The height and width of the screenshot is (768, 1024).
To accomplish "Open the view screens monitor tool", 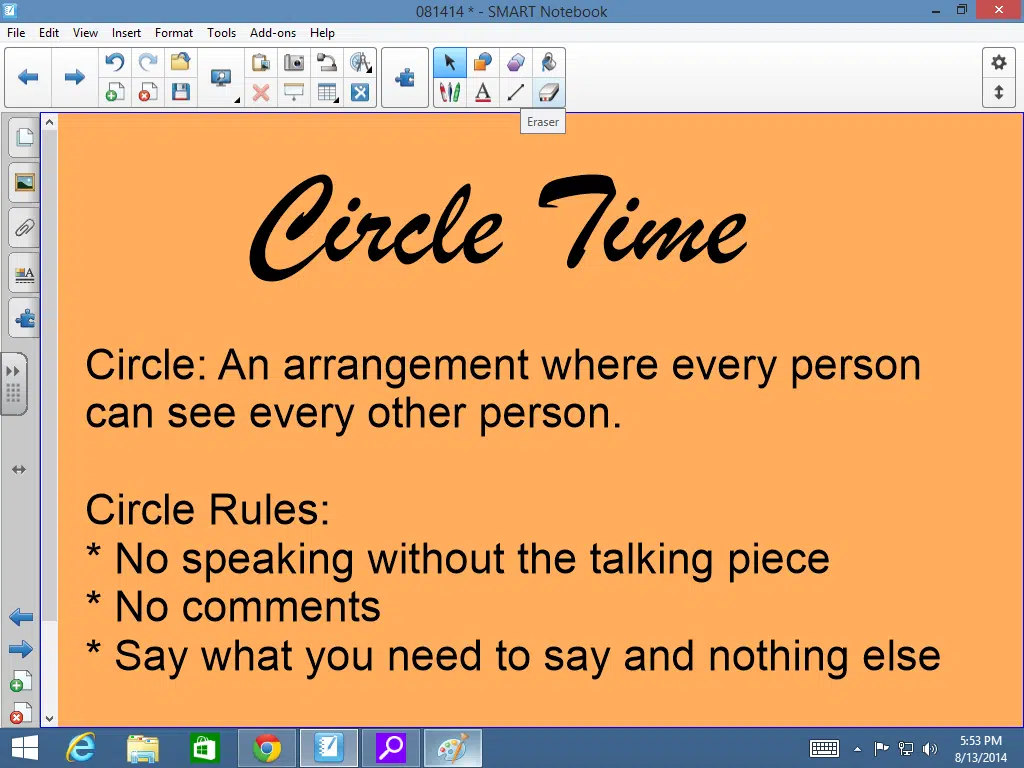I will click(221, 78).
